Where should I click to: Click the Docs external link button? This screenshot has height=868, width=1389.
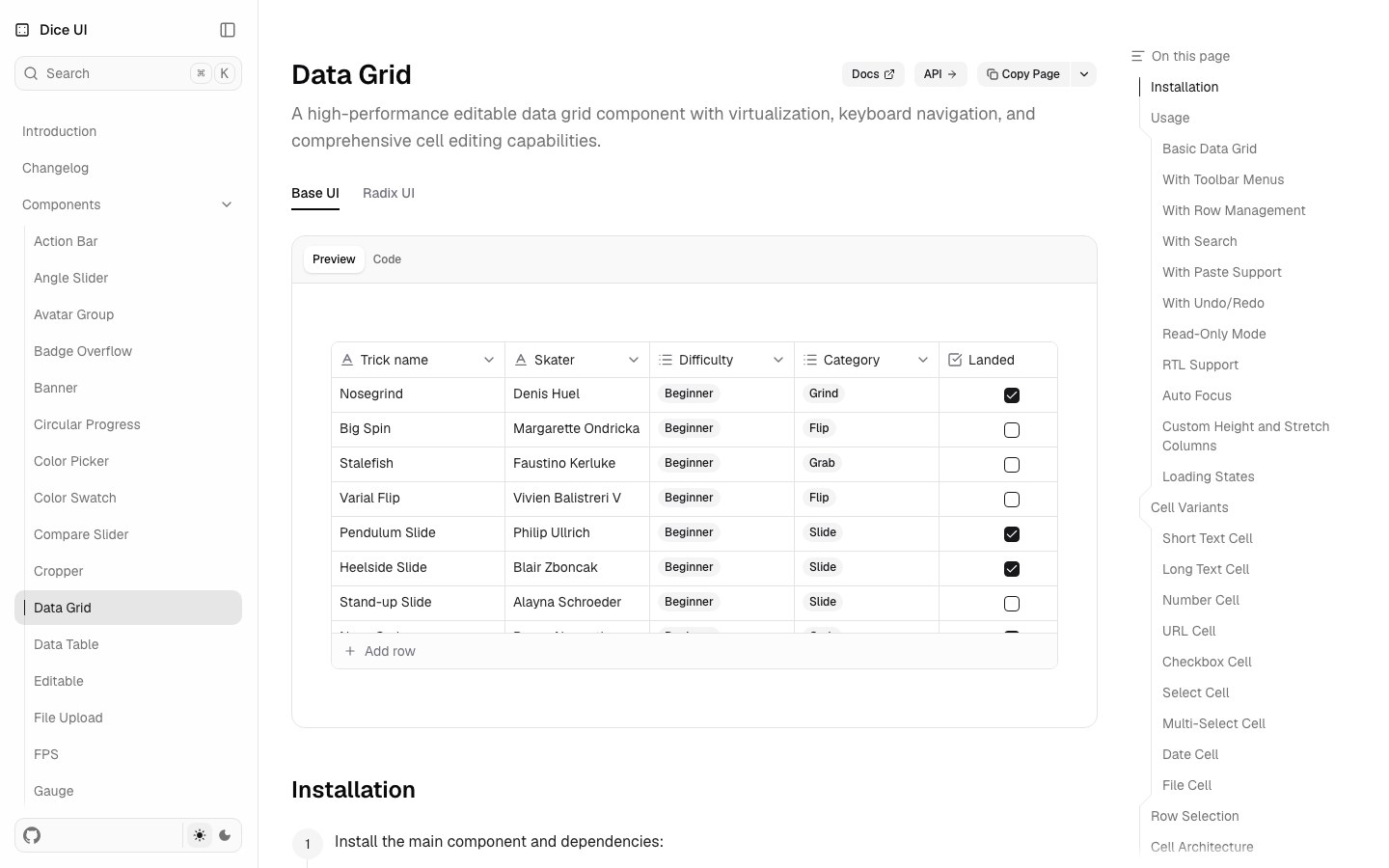[x=873, y=74]
